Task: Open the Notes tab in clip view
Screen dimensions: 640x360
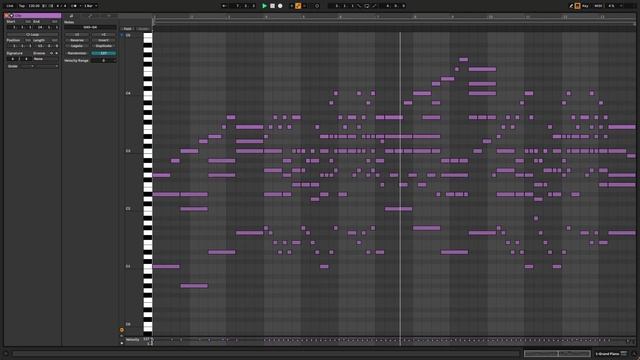Action: pos(71,16)
